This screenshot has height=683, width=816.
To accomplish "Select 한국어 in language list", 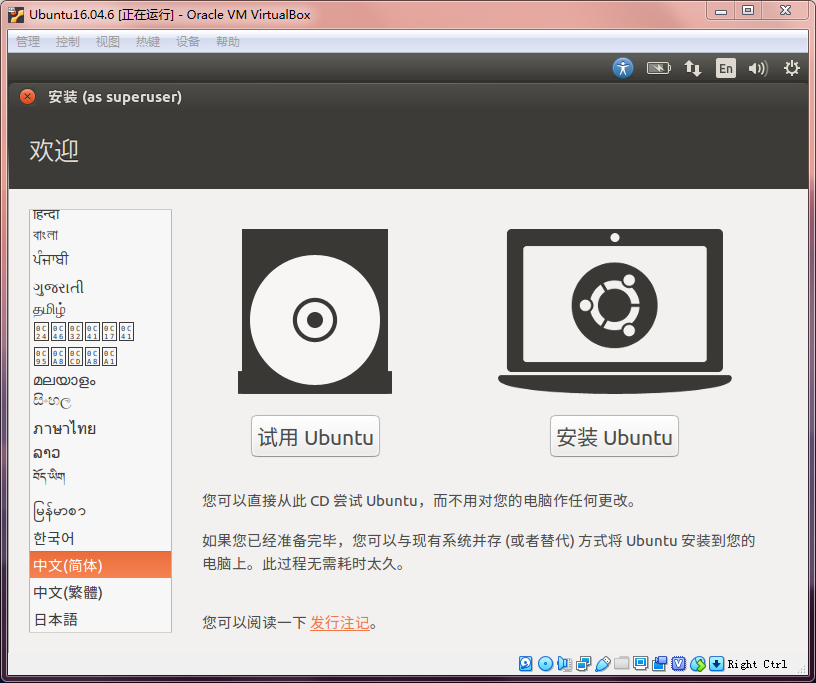I will tap(100, 538).
